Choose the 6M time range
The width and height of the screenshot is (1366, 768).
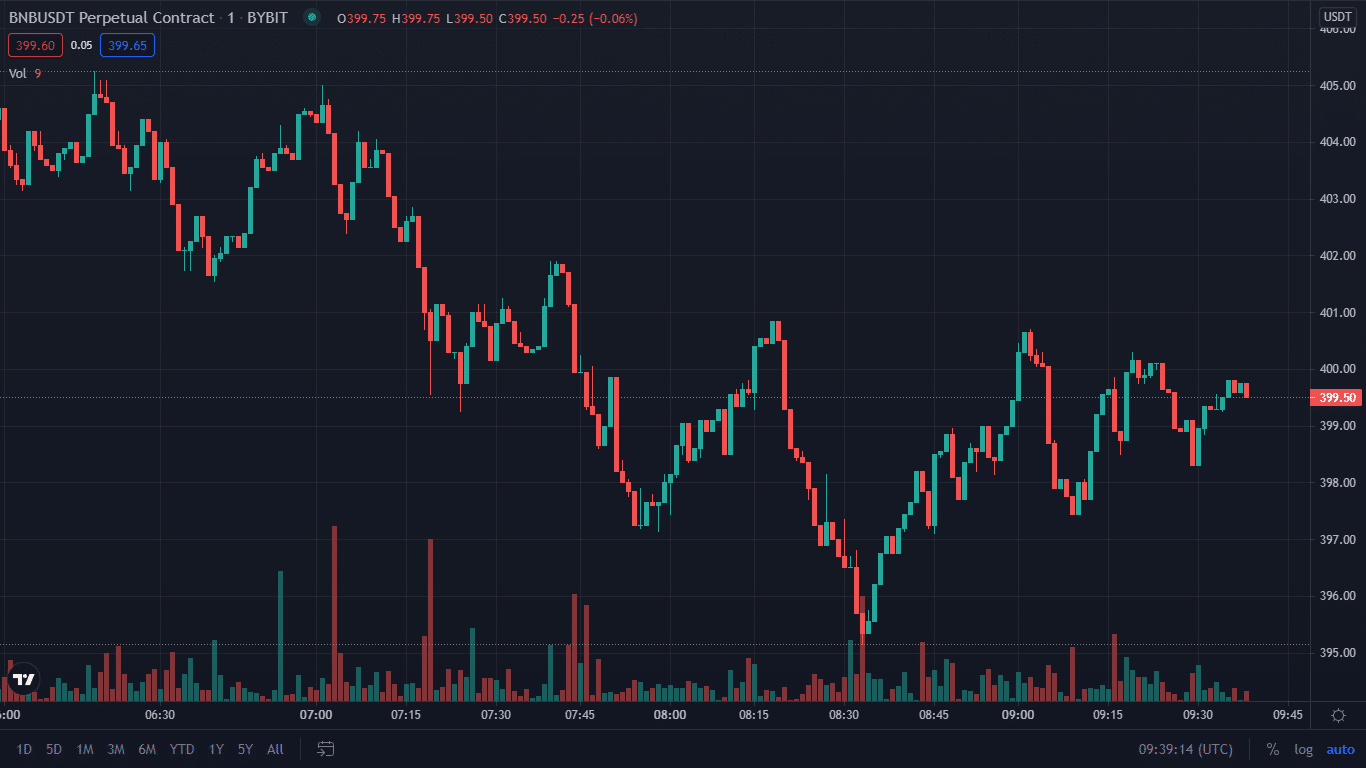pyautogui.click(x=147, y=749)
